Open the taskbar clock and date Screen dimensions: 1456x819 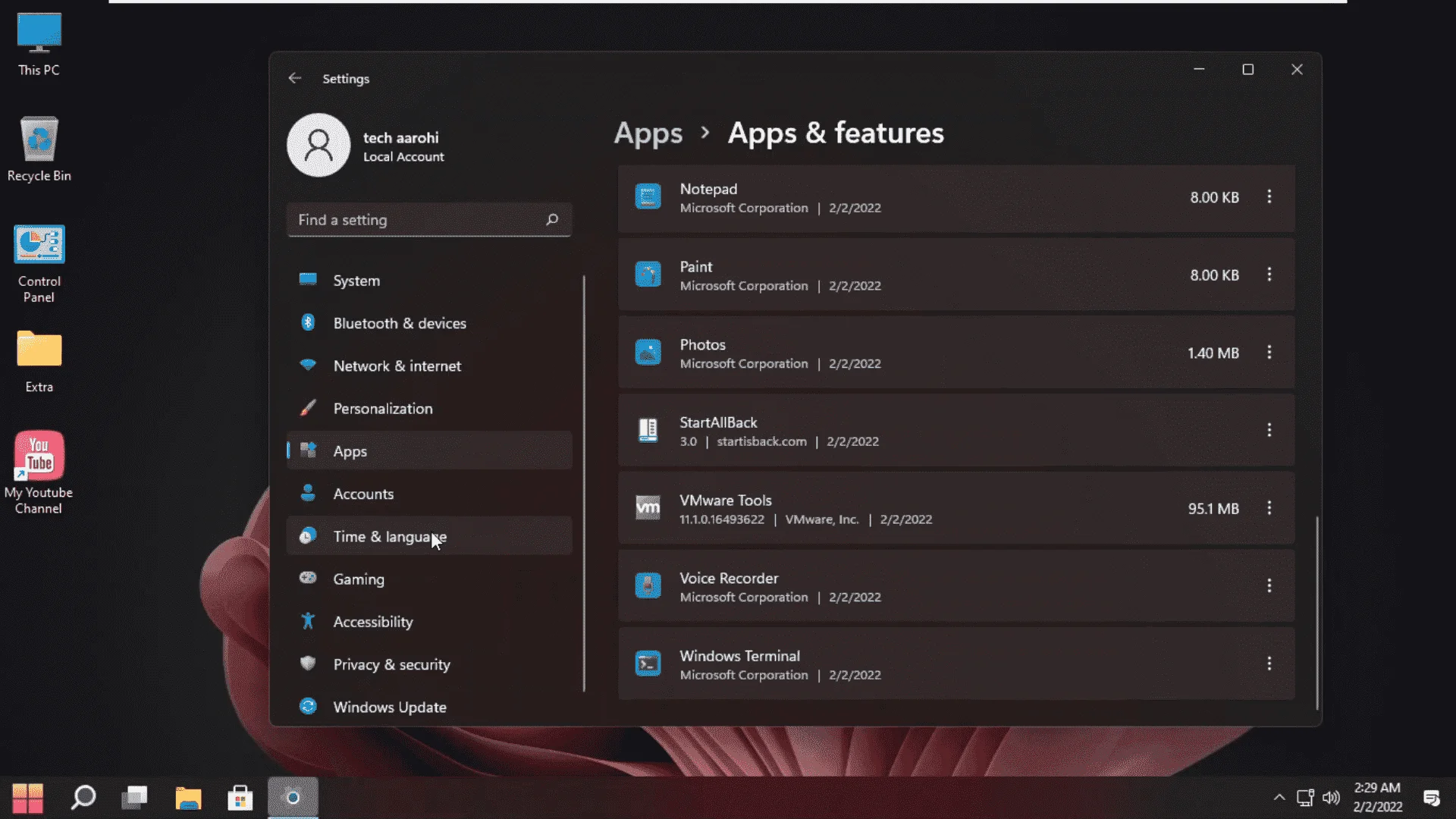click(x=1378, y=798)
